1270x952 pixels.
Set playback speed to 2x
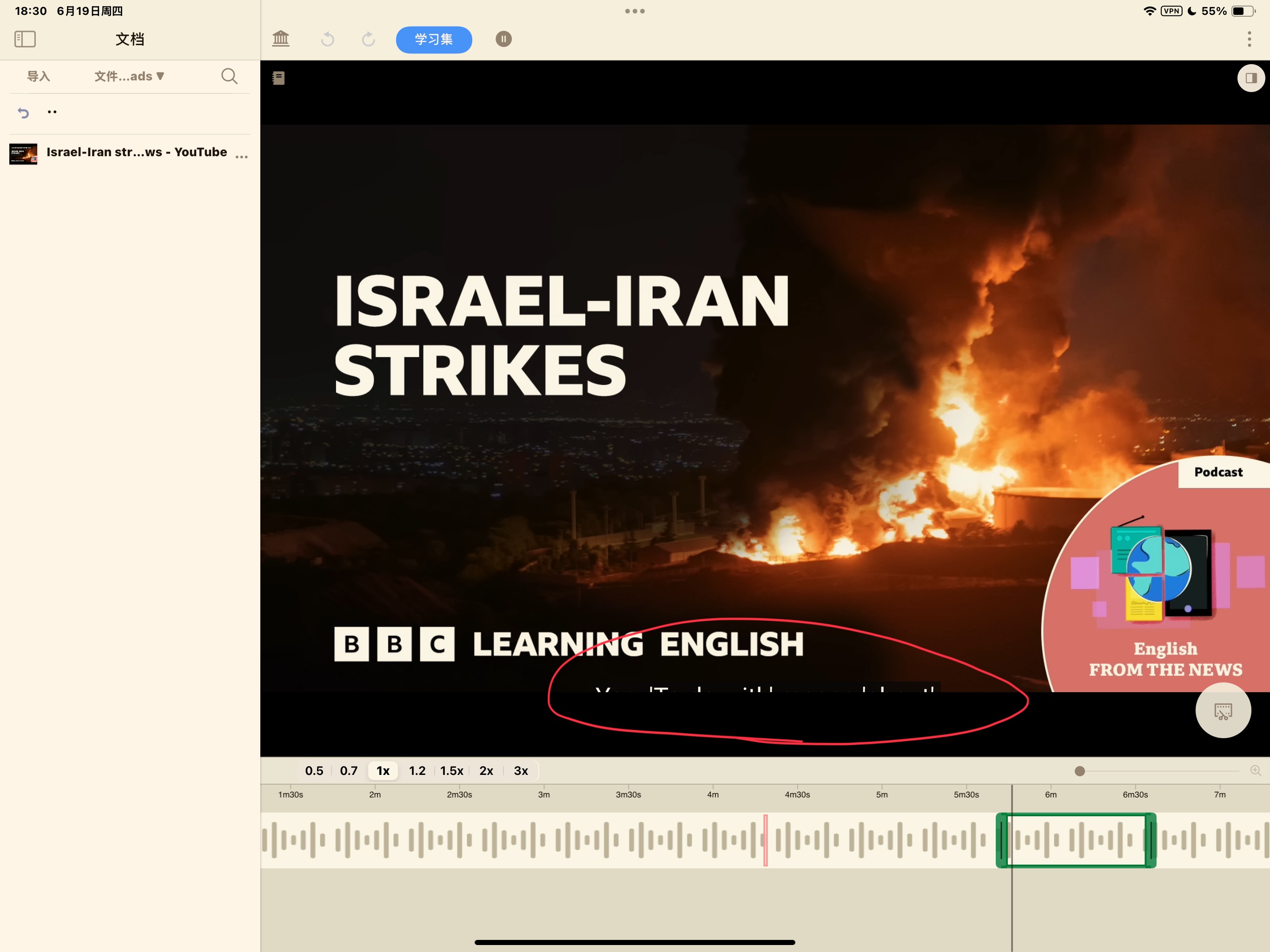(486, 771)
